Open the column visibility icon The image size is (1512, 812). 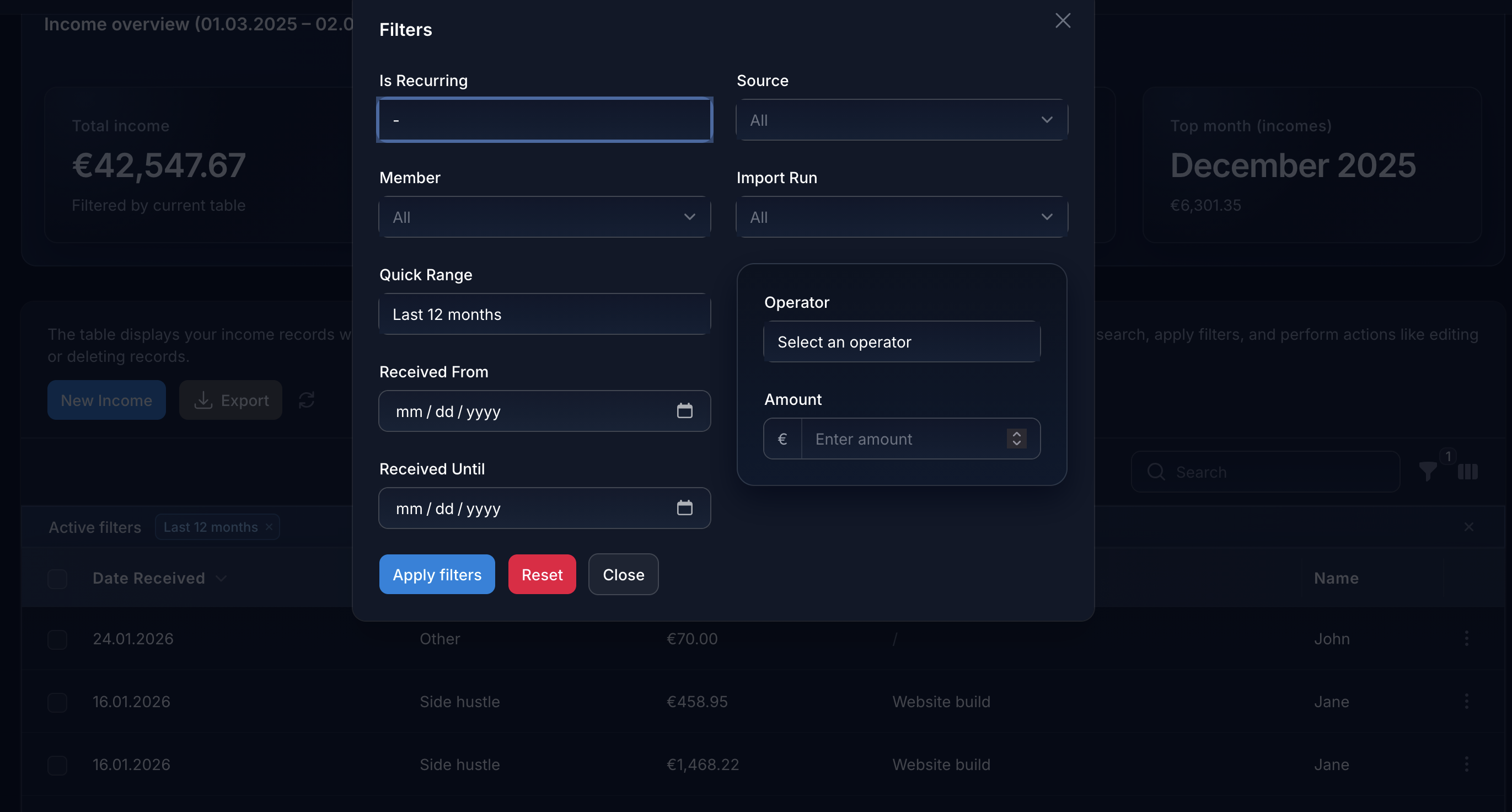(1467, 472)
